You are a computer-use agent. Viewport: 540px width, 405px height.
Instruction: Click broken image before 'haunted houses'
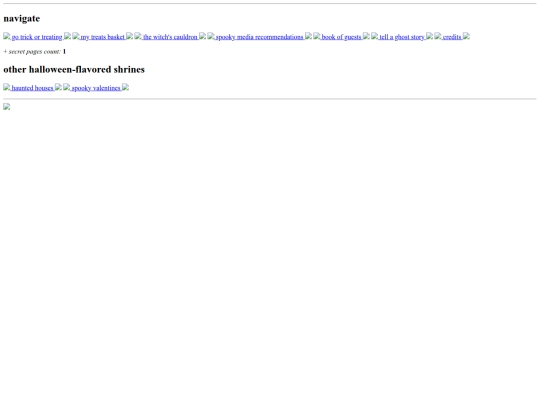[x=7, y=87]
